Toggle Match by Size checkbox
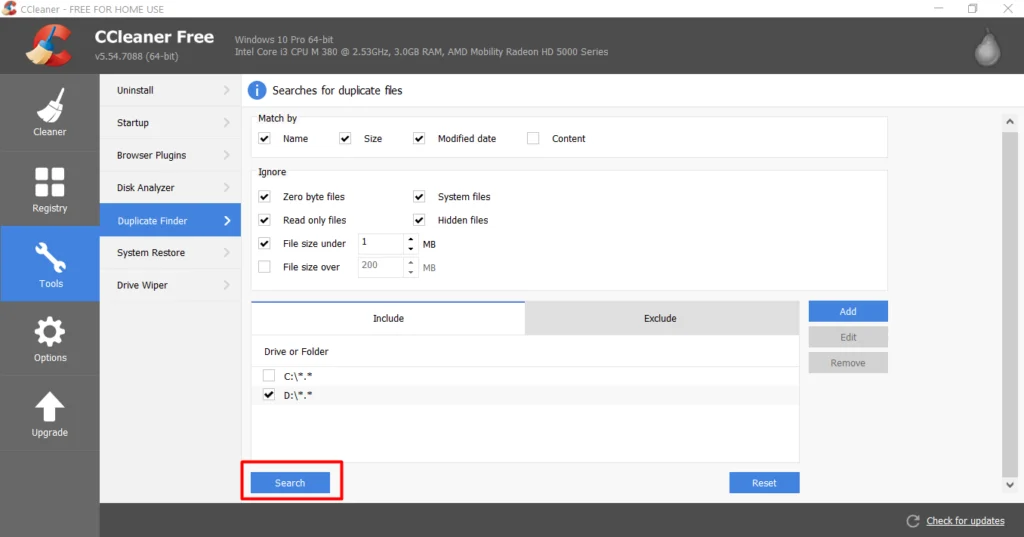Viewport: 1024px width, 537px height. (345, 138)
